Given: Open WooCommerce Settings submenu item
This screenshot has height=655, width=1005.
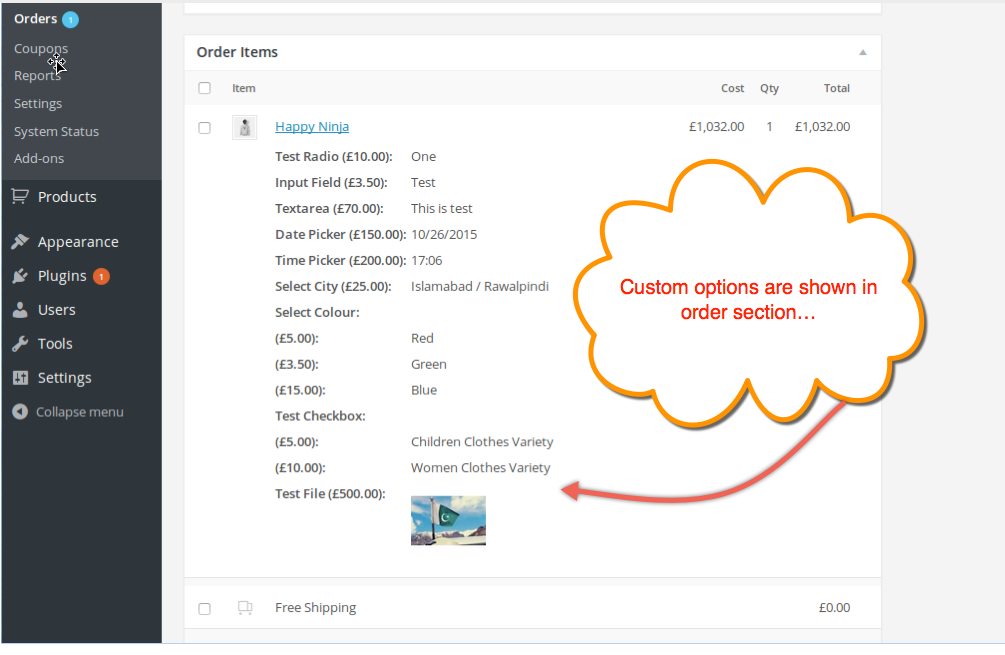Looking at the screenshot, I should (38, 103).
